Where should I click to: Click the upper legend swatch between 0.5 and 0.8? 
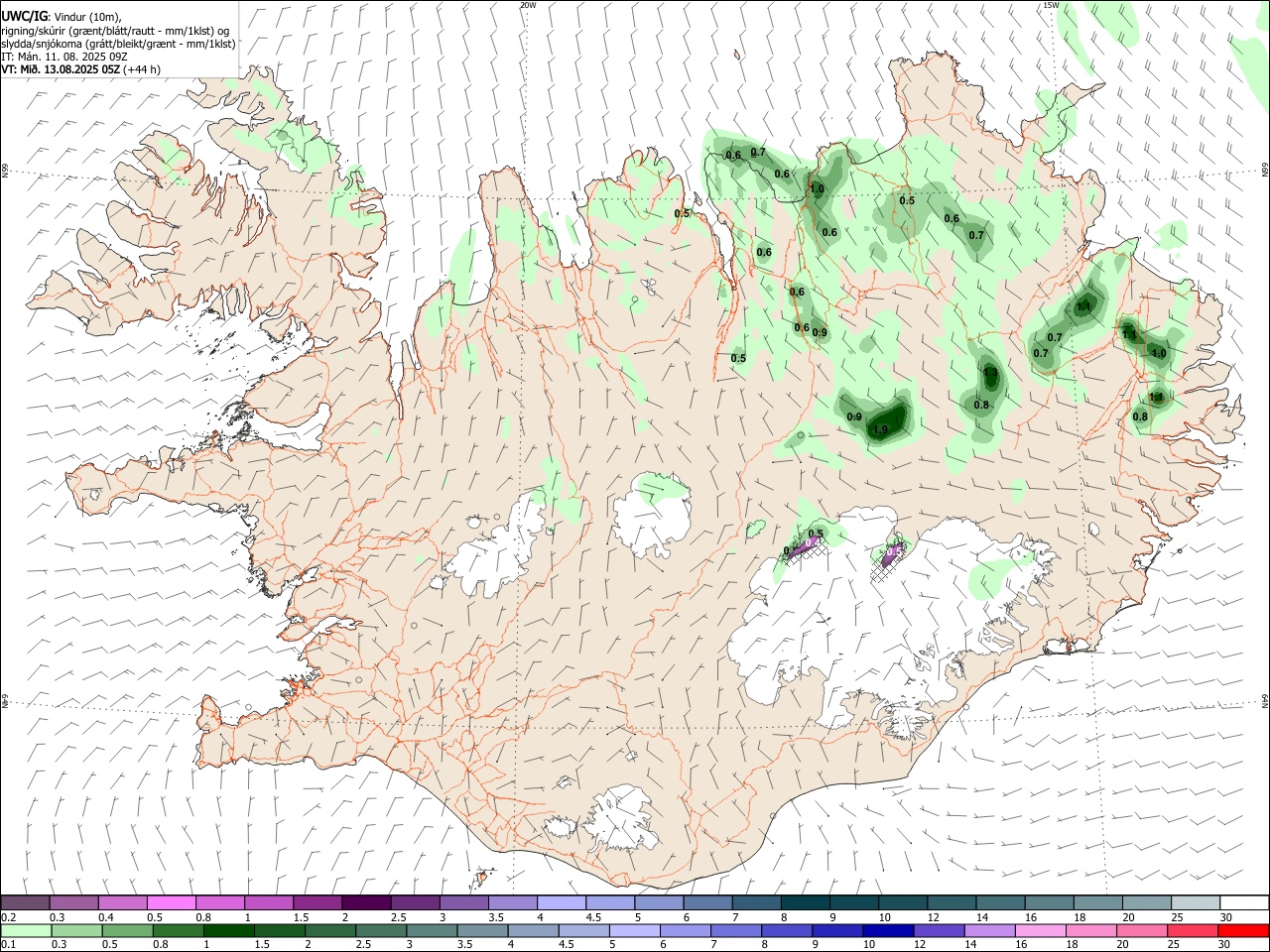(x=171, y=902)
